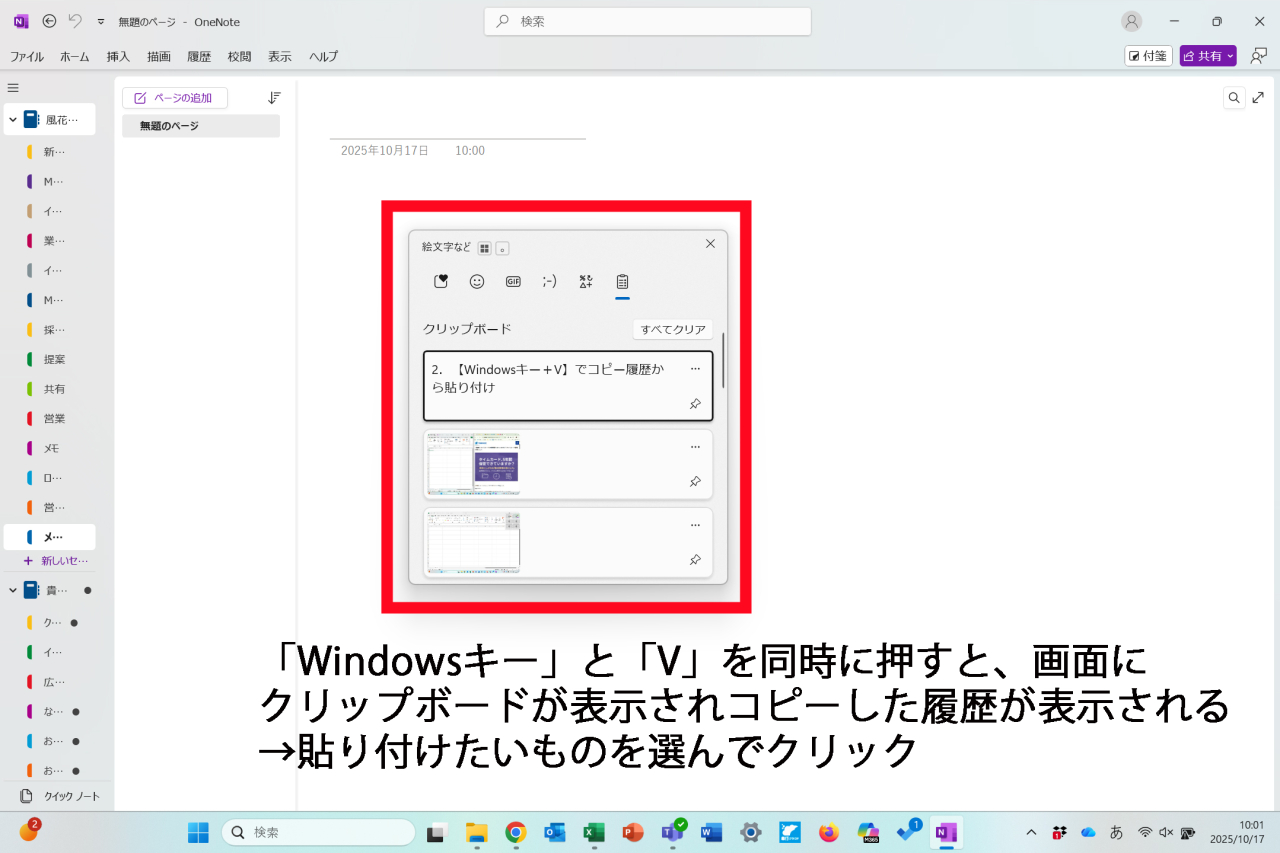Open Excel from the taskbar
This screenshot has height=853, width=1280.
coord(594,832)
